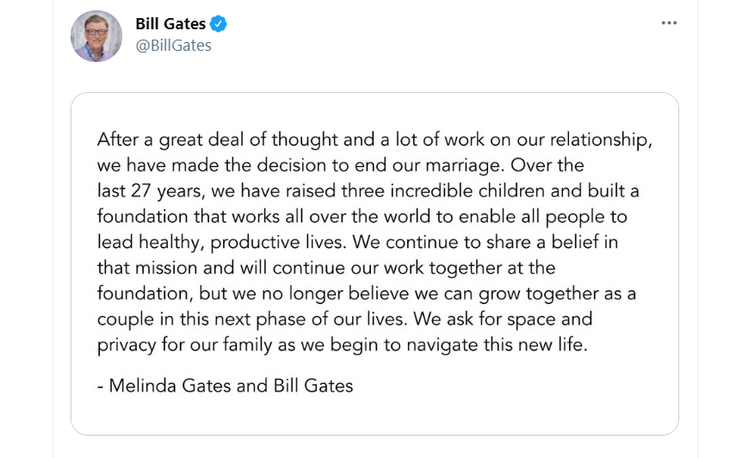
Task: Click the @BillGates handle
Action: click(x=173, y=46)
